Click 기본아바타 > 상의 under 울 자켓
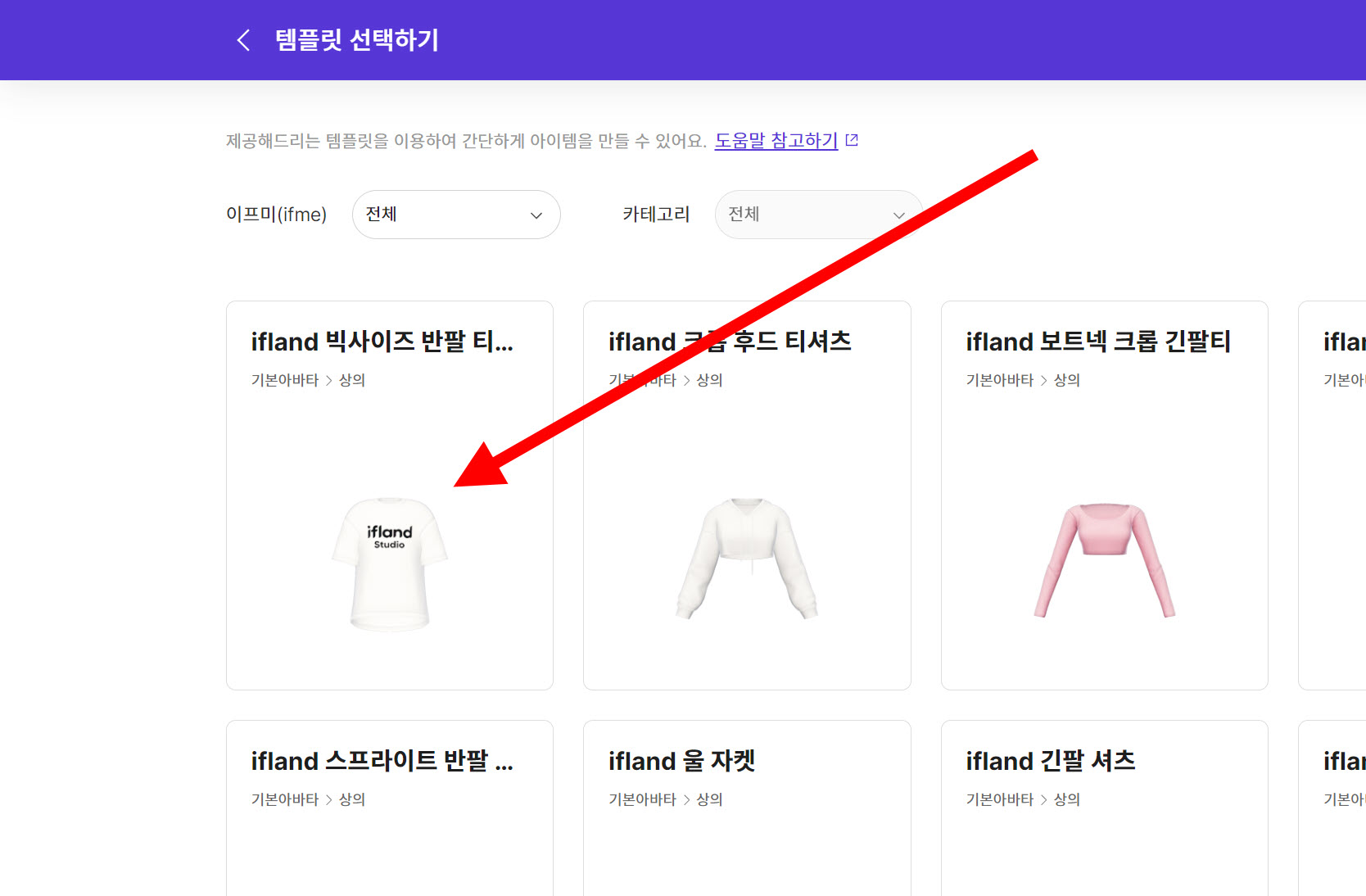Screen dimensions: 1366x896 (665, 799)
